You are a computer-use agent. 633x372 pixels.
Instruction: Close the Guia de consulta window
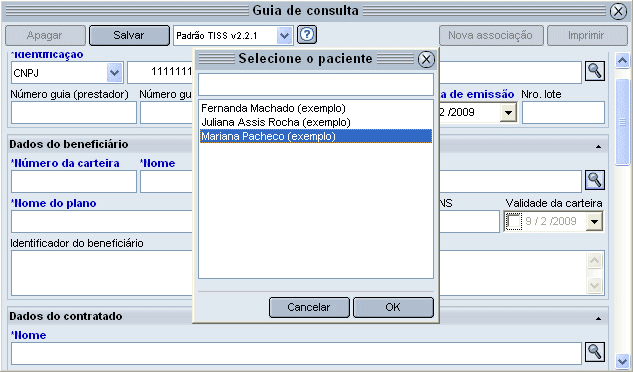click(618, 11)
